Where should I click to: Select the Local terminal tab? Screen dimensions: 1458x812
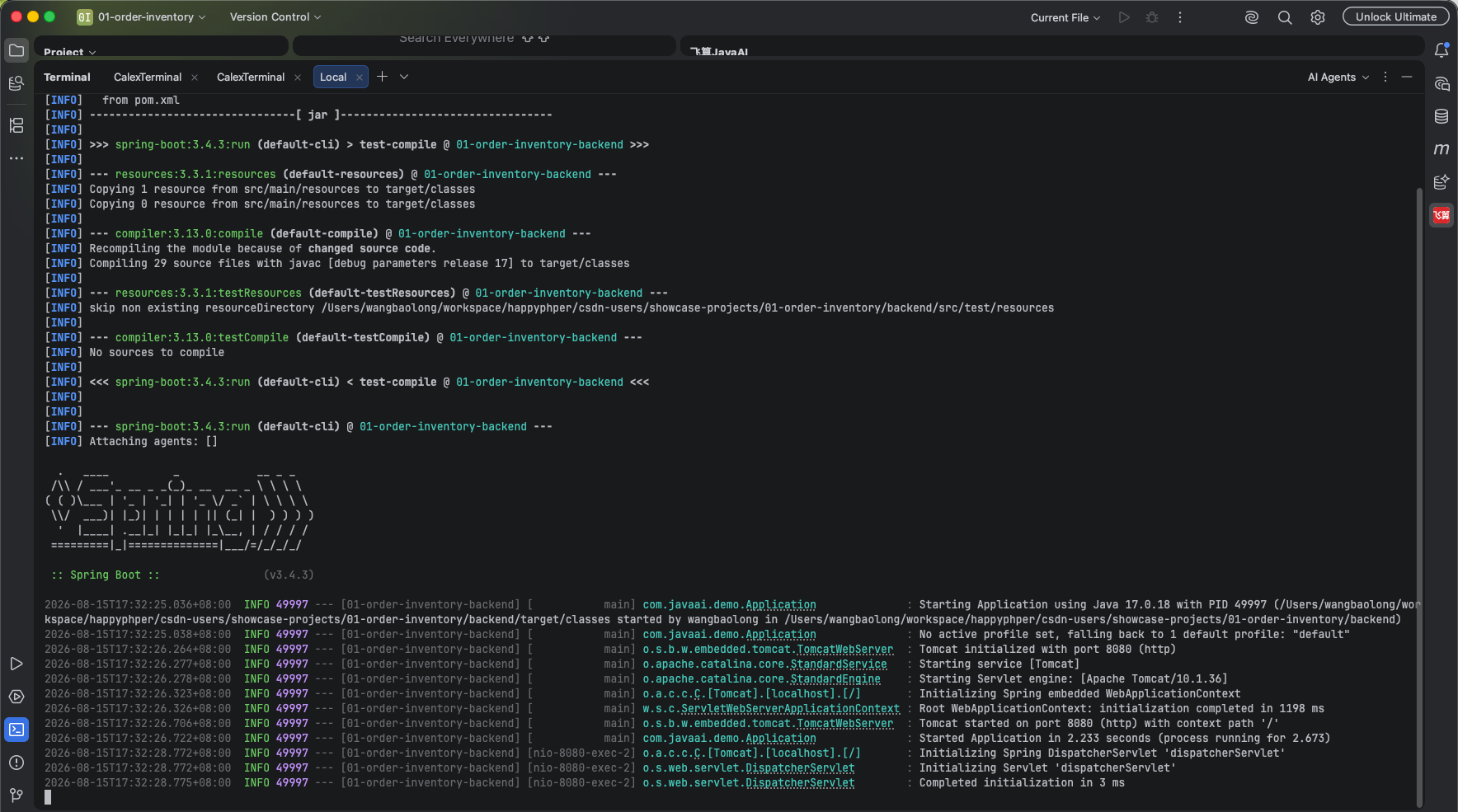[333, 77]
